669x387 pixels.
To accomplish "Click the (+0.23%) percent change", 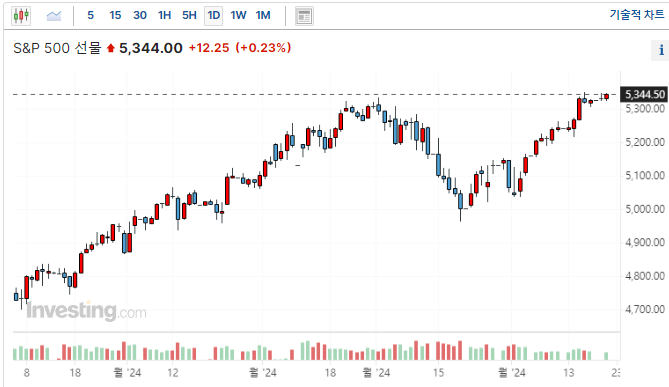I will [x=263, y=48].
